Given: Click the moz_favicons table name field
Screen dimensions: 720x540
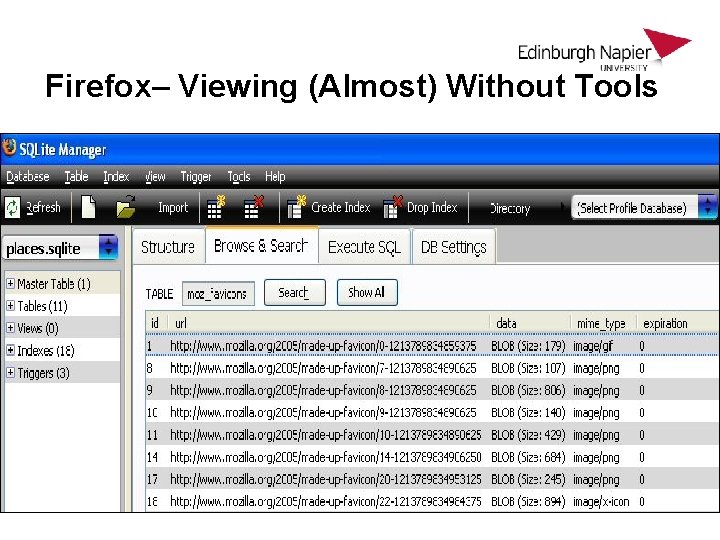Looking at the screenshot, I should (218, 293).
